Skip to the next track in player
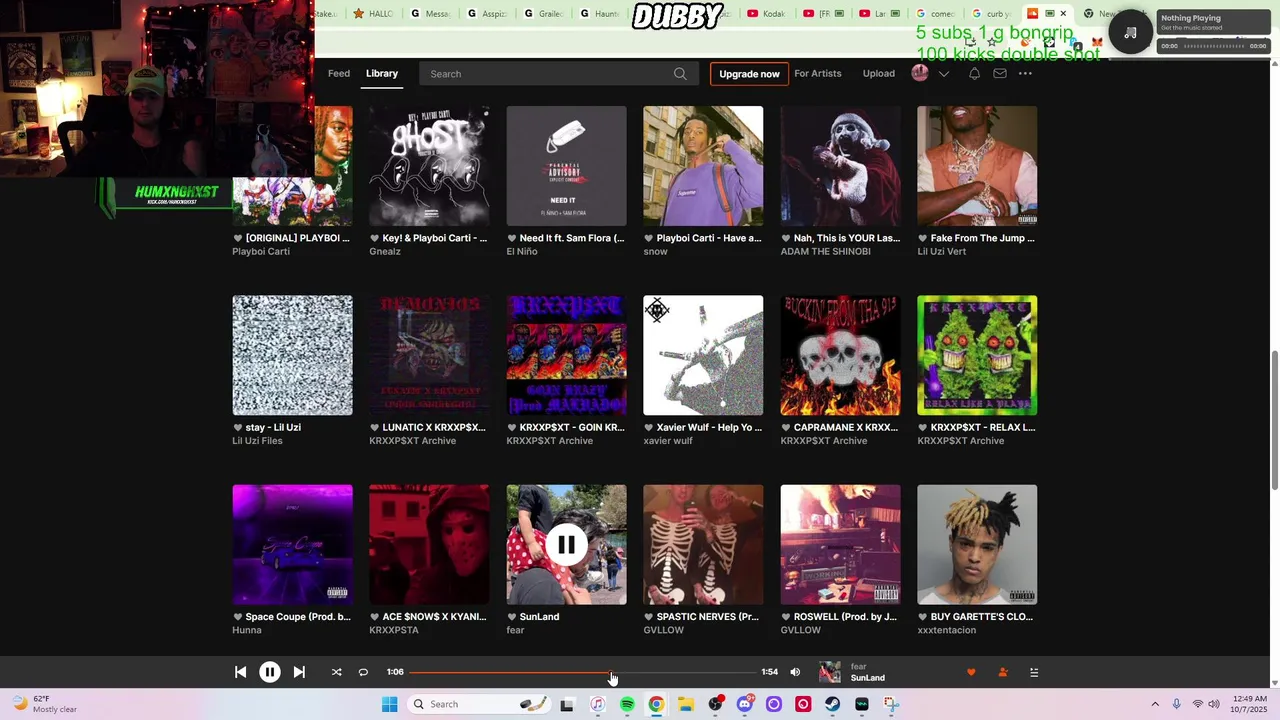Screen dimensions: 1280x720 tap(299, 672)
